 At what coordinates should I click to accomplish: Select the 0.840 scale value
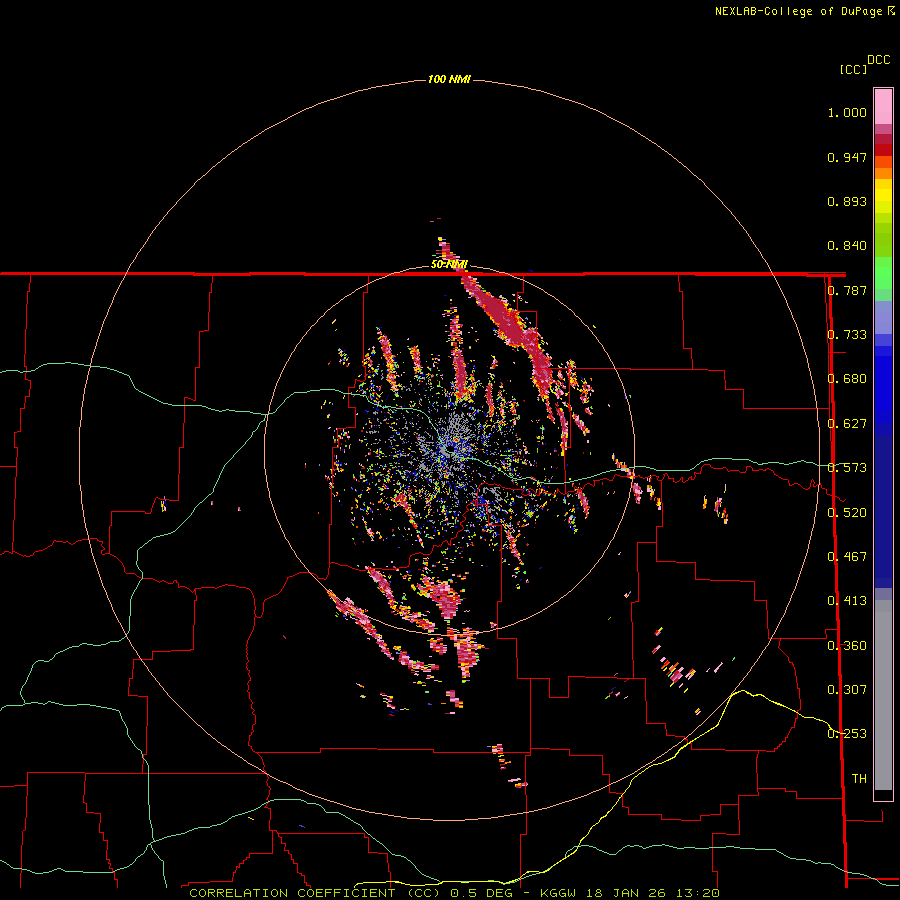point(847,246)
